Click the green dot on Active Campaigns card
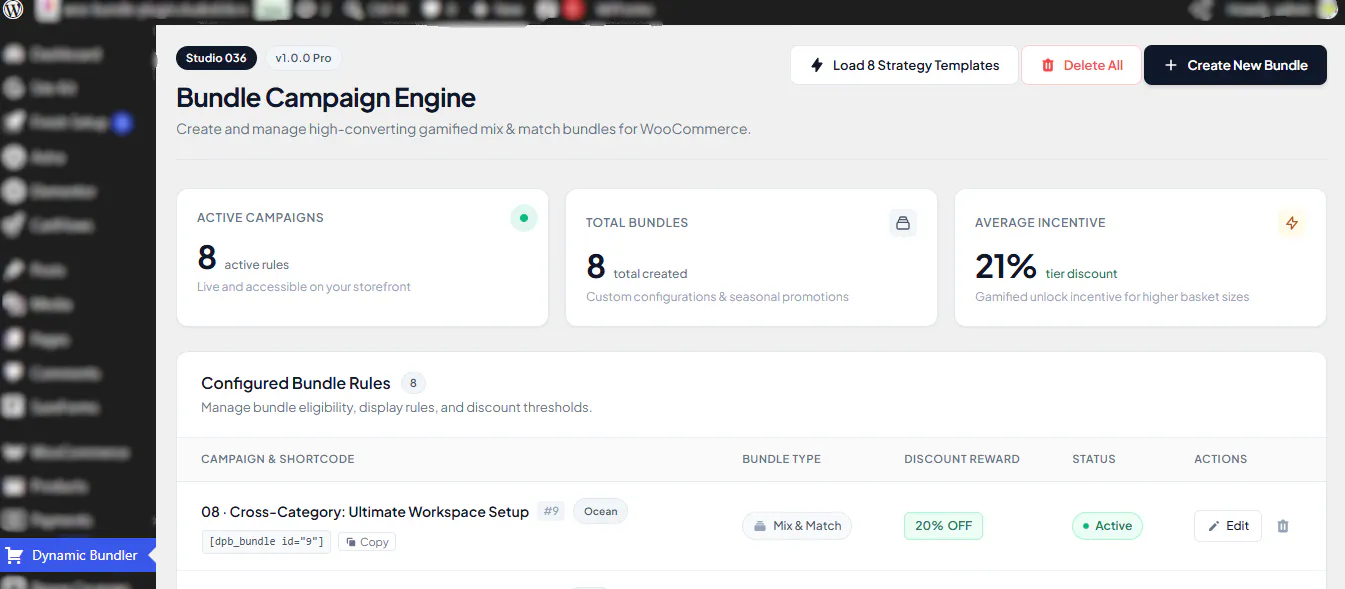This screenshot has width=1345, height=589. pos(523,218)
